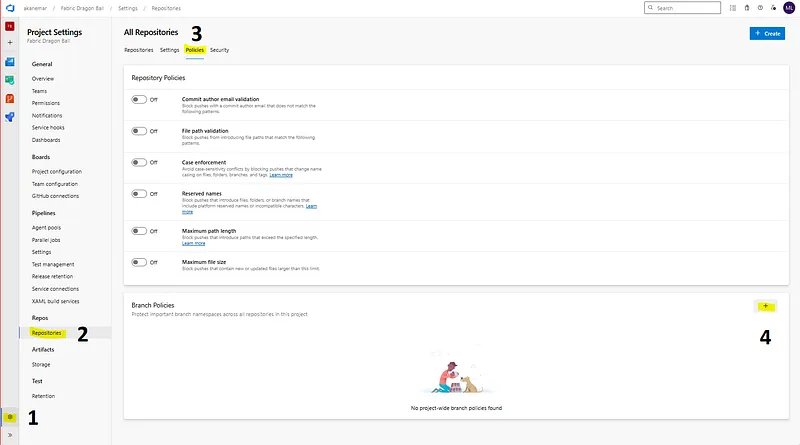Open Release retention settings
Screen dimensions: 800x445
(53, 277)
